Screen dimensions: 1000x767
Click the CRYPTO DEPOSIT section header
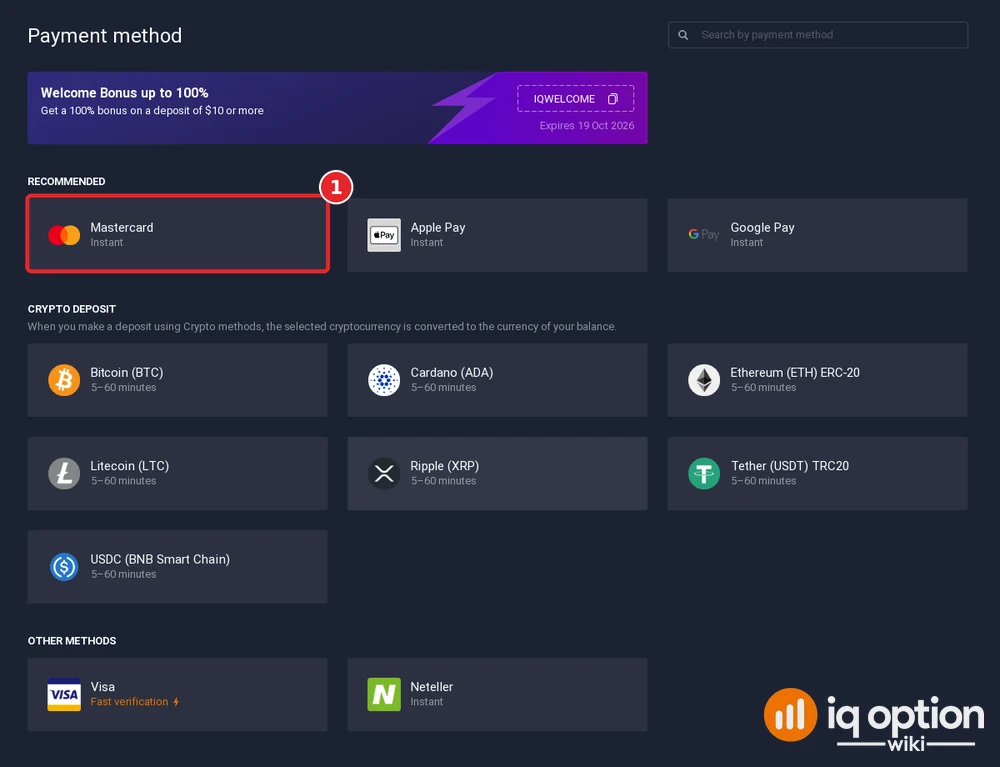coord(71,309)
